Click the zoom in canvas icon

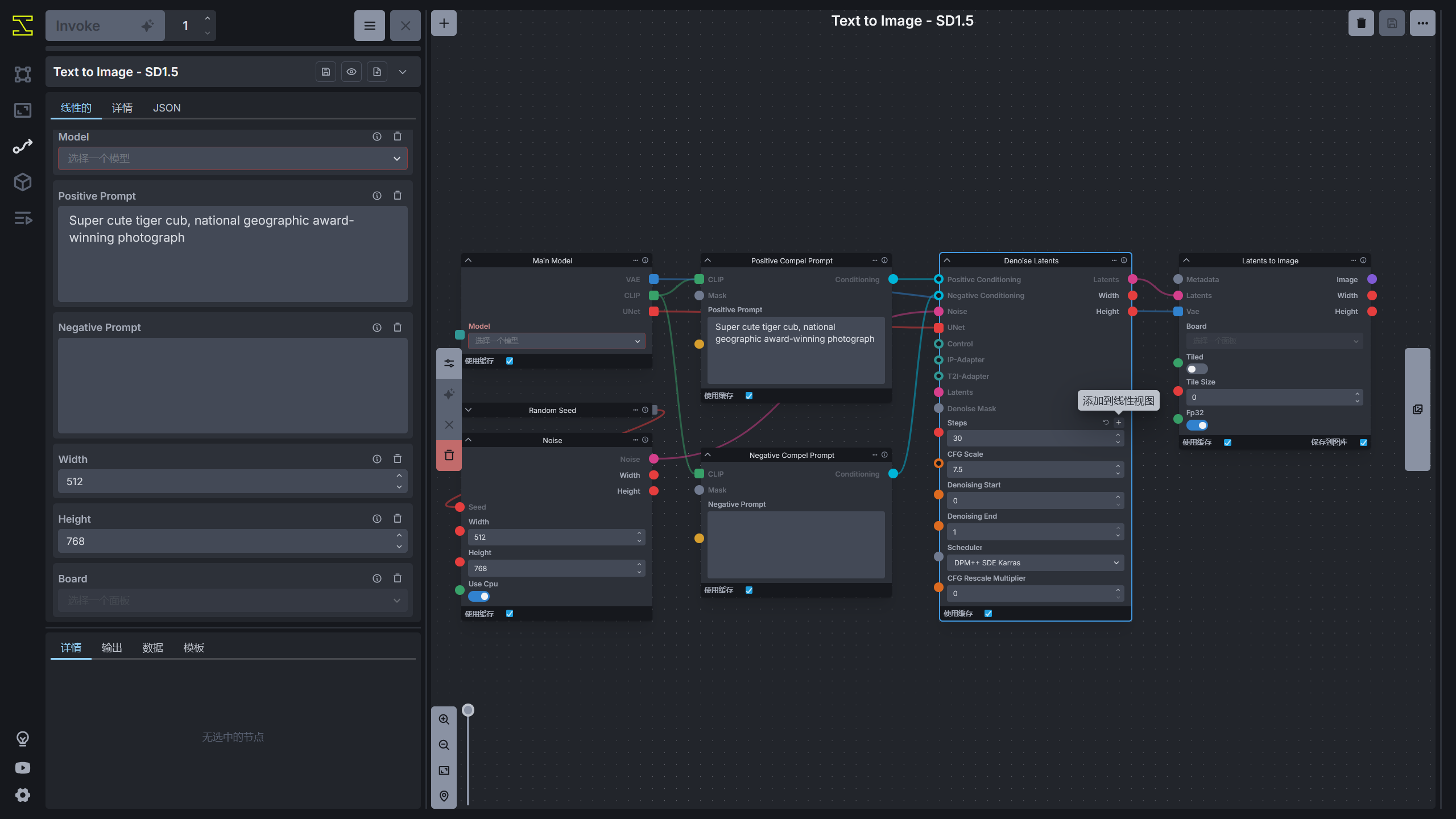pos(444,719)
